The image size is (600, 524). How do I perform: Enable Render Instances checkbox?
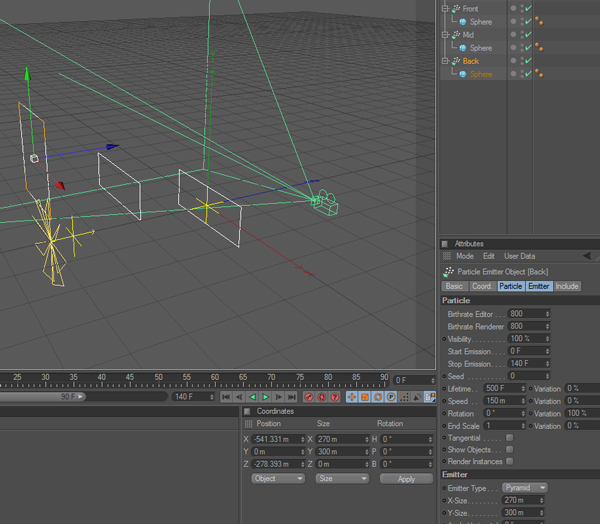(x=510, y=461)
